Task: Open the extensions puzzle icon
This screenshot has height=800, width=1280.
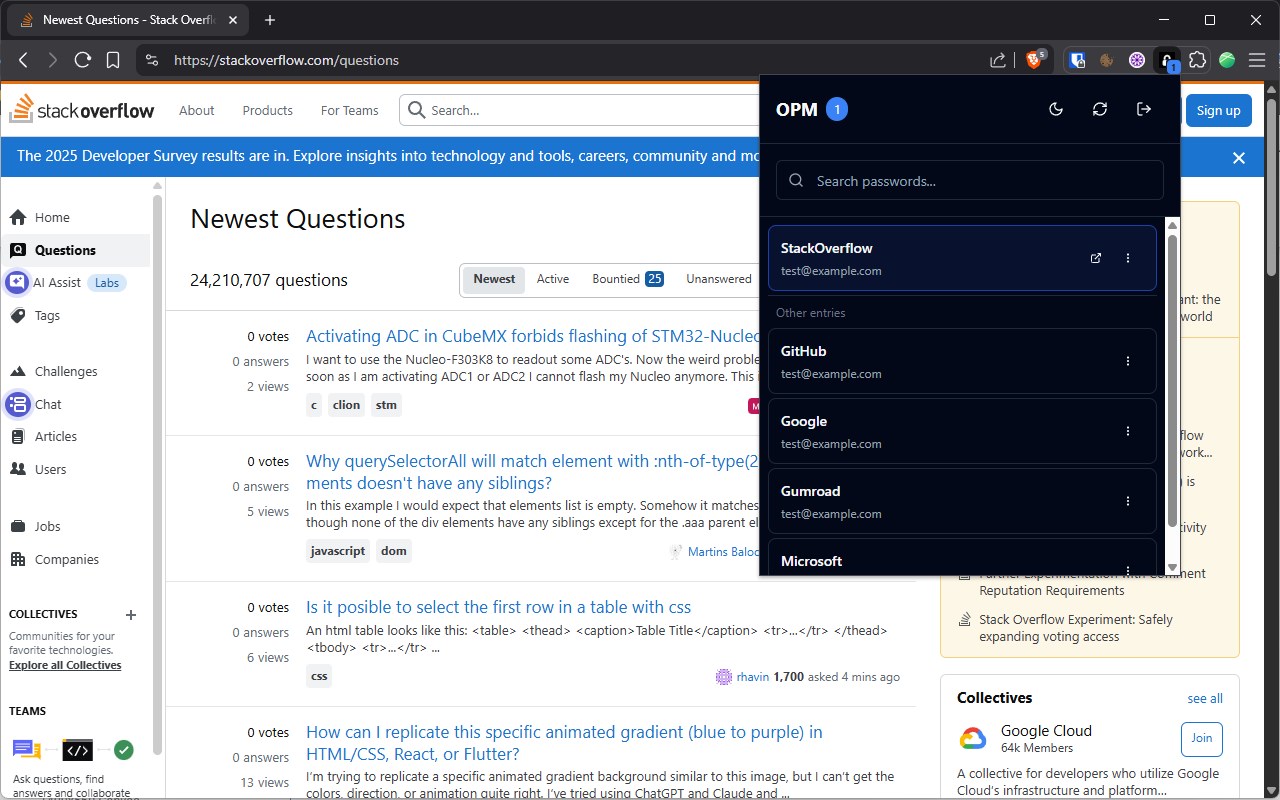Action: [1197, 60]
